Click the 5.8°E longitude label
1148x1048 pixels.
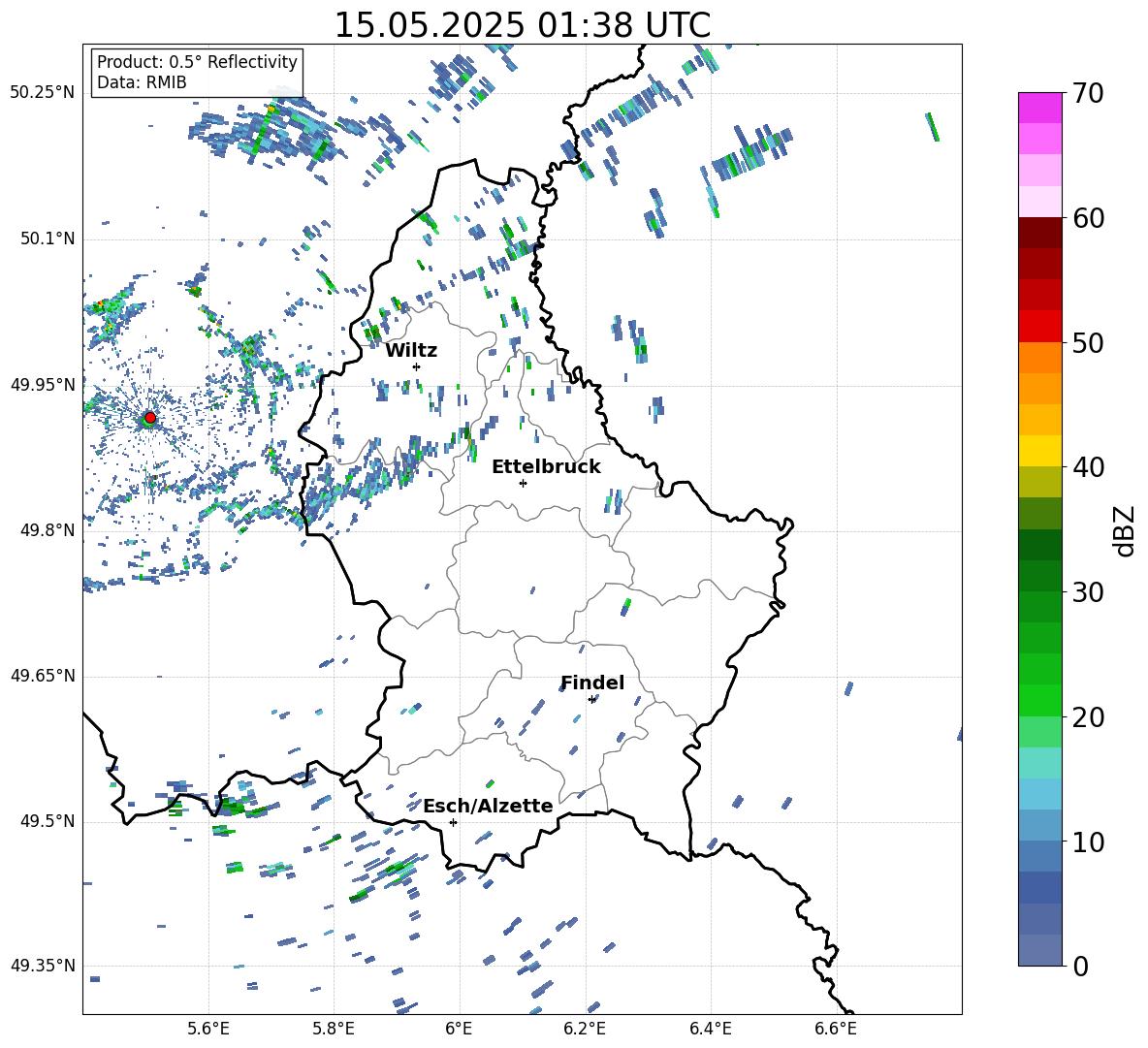click(334, 1029)
